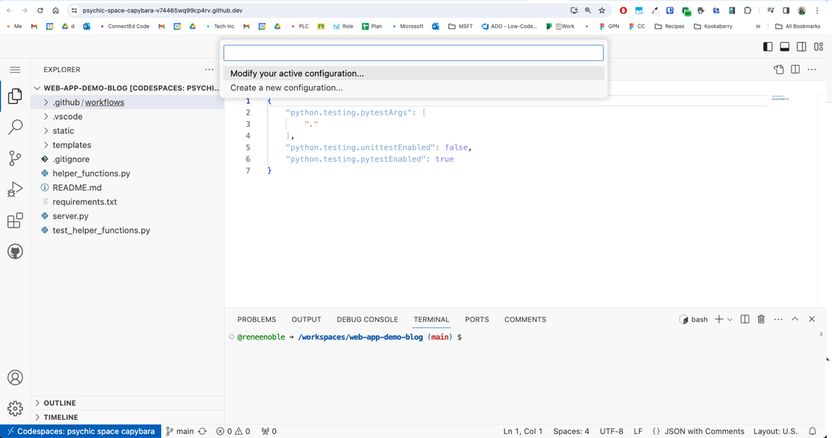The width and height of the screenshot is (832, 438).
Task: Expand the .vscode folder
Action: (x=127, y=117)
